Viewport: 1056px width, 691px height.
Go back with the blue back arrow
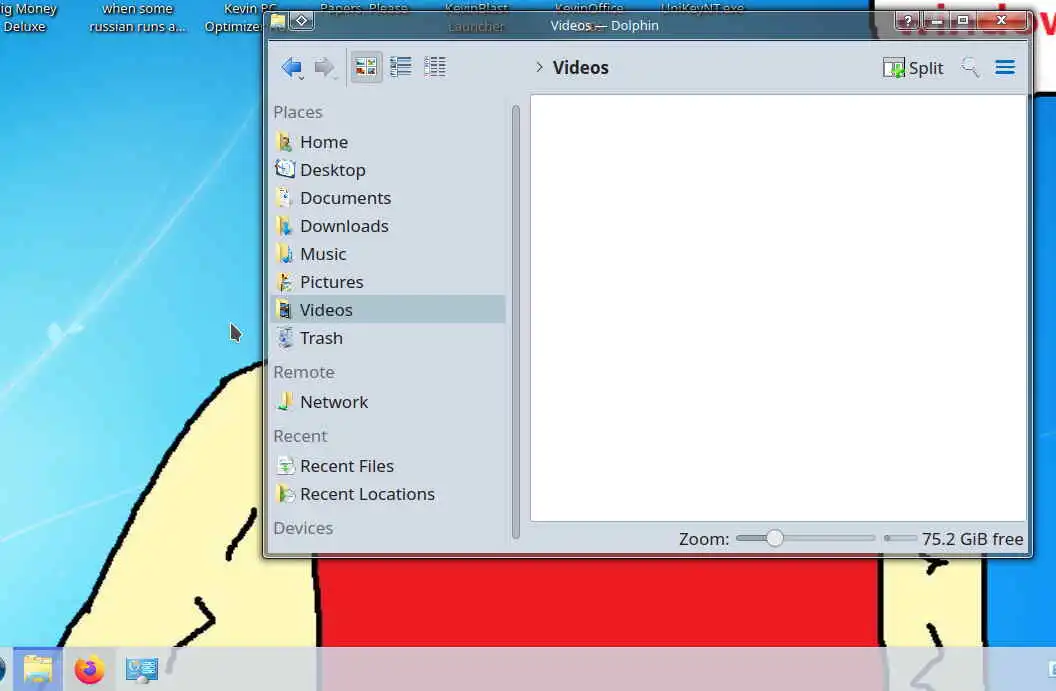pos(292,67)
